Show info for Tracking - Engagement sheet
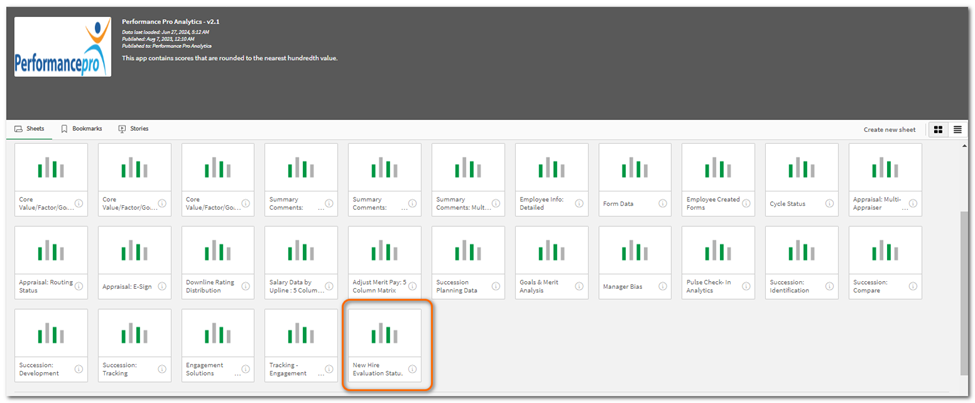 pos(328,369)
